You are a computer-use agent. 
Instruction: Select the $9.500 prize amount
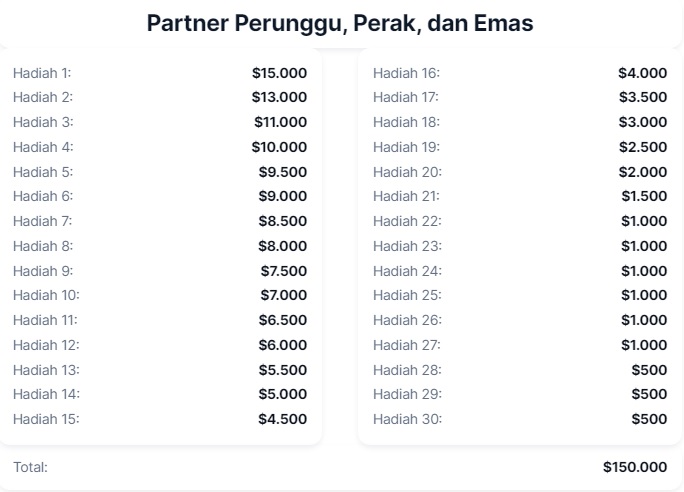(x=283, y=172)
